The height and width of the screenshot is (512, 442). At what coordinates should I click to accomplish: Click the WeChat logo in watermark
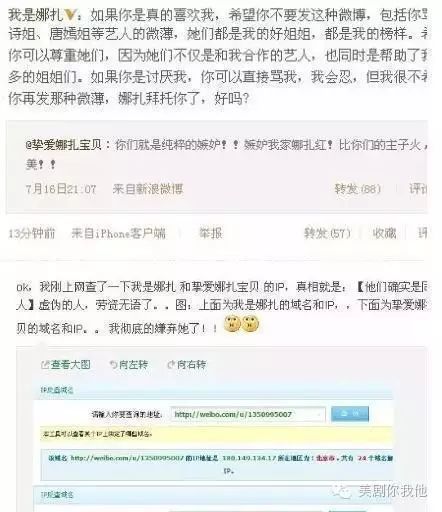[342, 491]
